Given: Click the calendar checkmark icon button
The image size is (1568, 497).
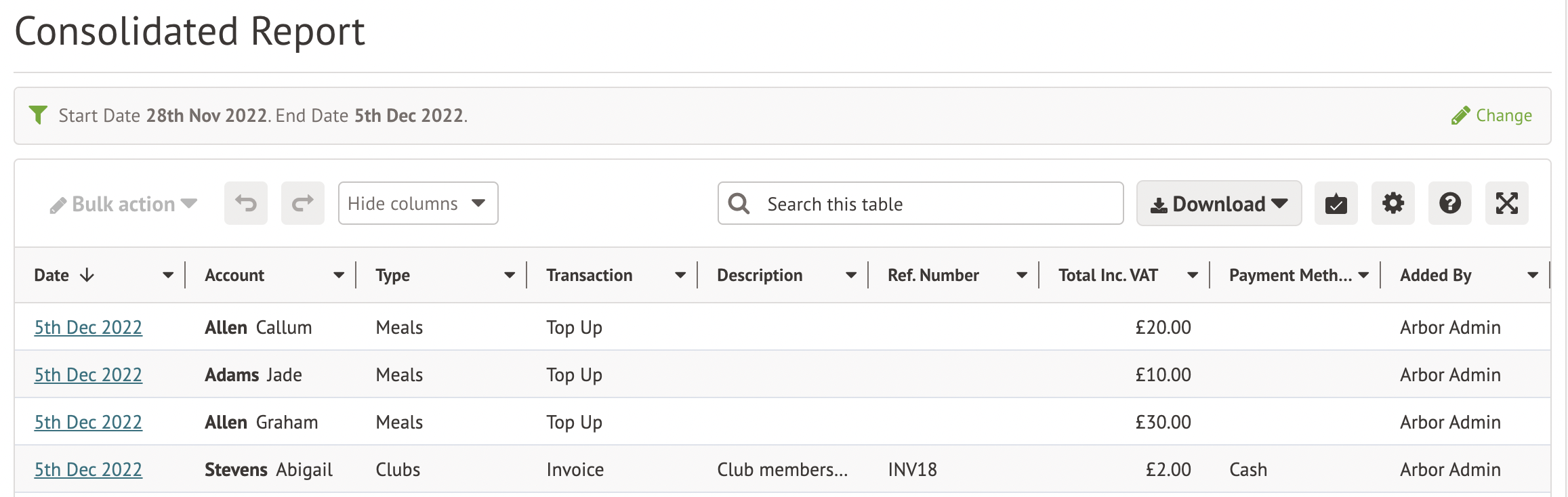Looking at the screenshot, I should [x=1336, y=203].
